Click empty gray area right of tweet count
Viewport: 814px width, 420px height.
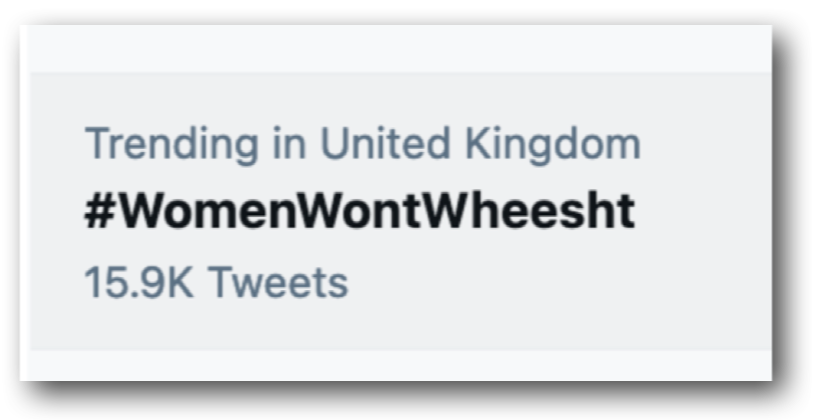pos(550,283)
